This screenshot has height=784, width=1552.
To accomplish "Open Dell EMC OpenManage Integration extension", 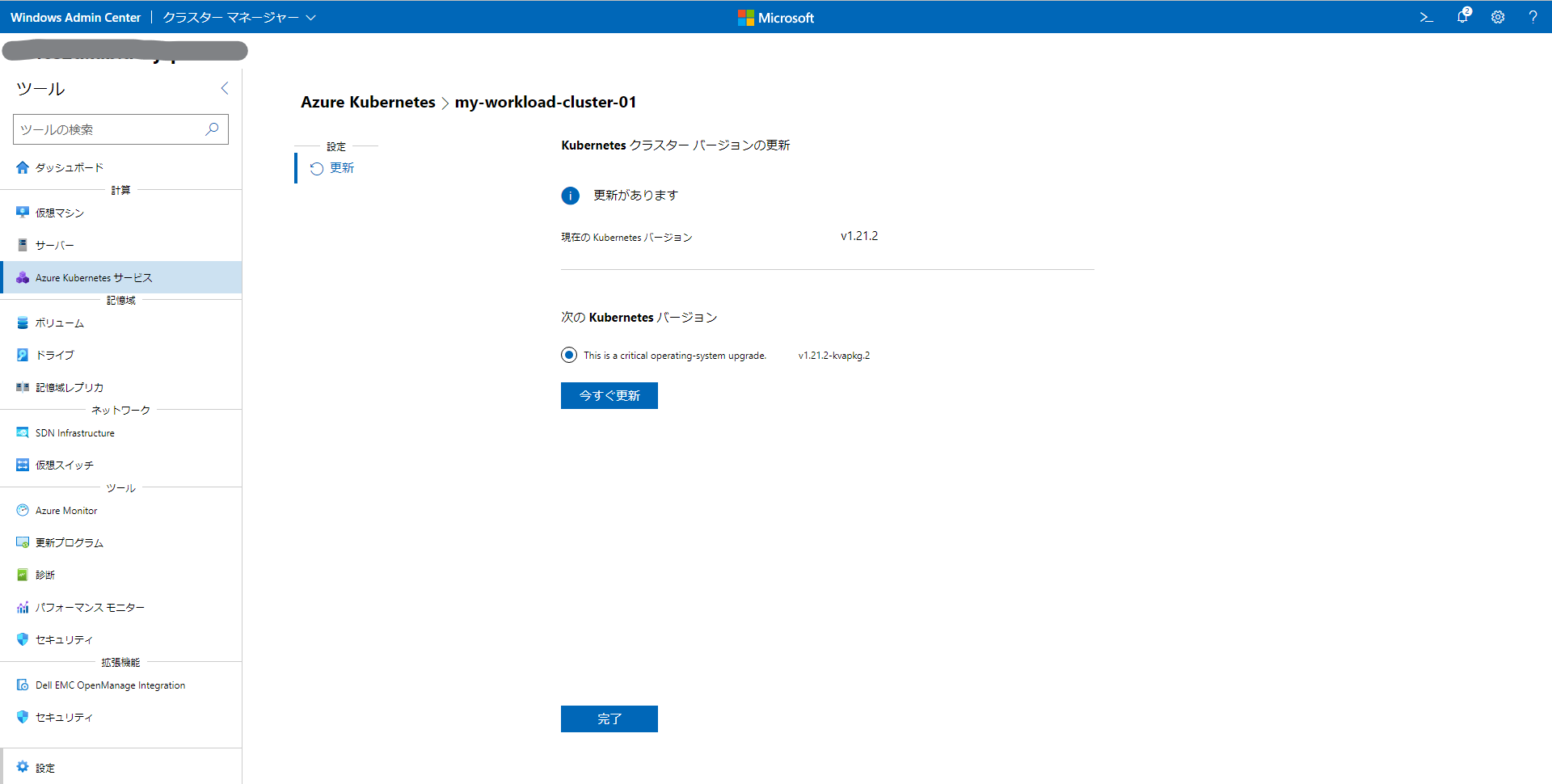I will coord(121,685).
